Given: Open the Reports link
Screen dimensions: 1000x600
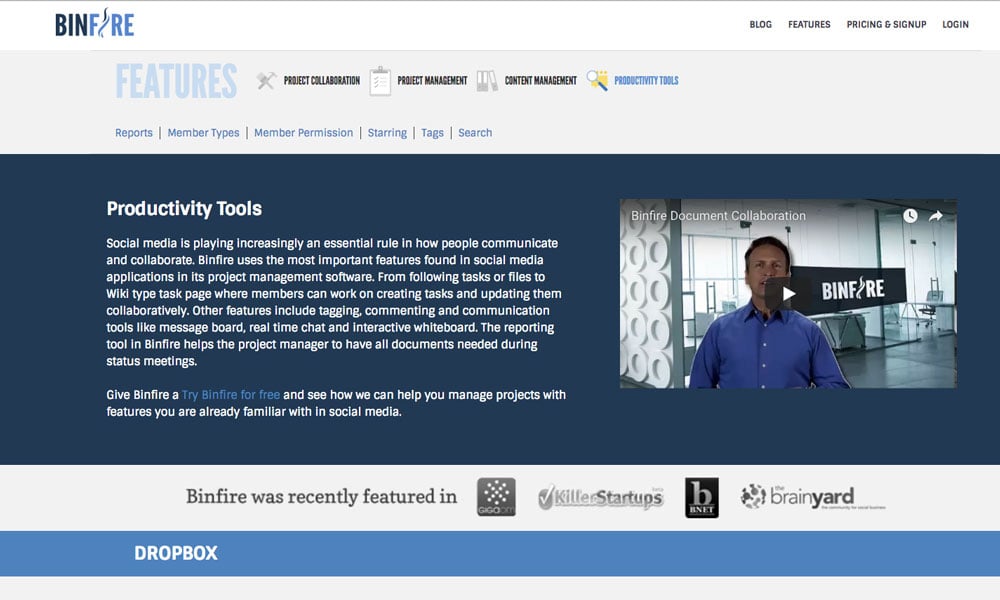Looking at the screenshot, I should pos(134,133).
